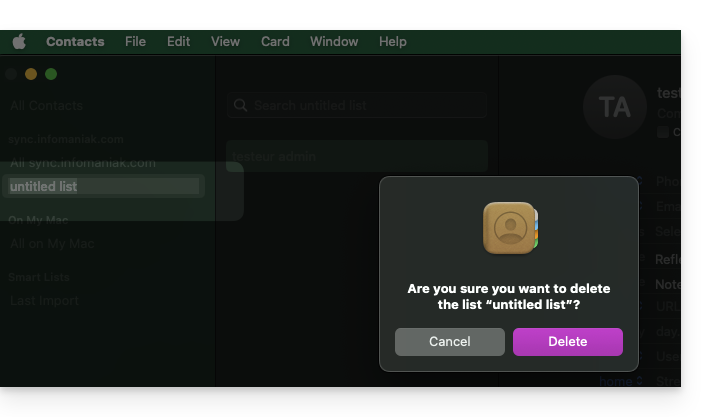
Task: Open the Card menu
Action: tap(275, 42)
